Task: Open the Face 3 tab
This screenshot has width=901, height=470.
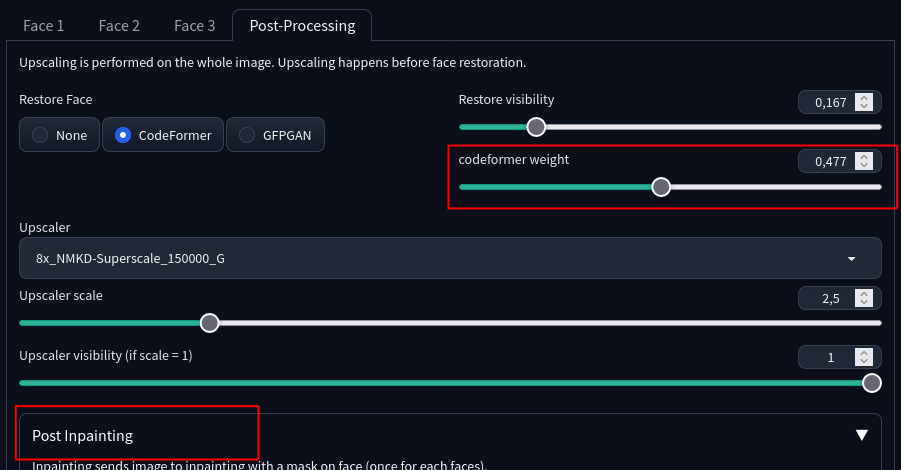Action: (x=194, y=26)
